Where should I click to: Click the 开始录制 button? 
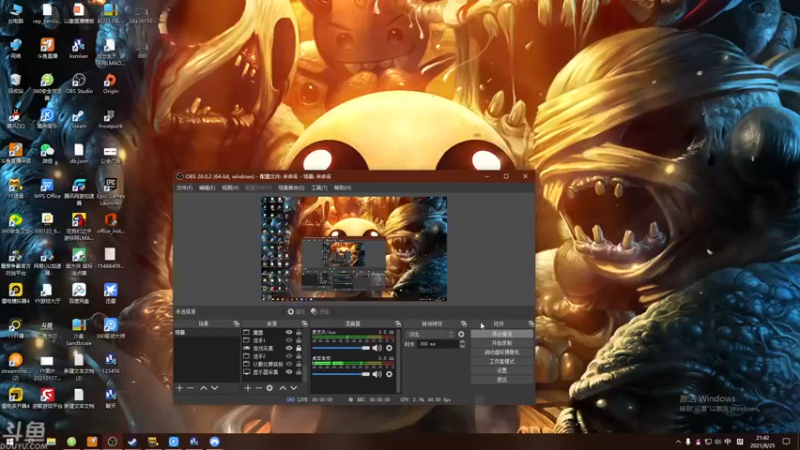point(502,343)
